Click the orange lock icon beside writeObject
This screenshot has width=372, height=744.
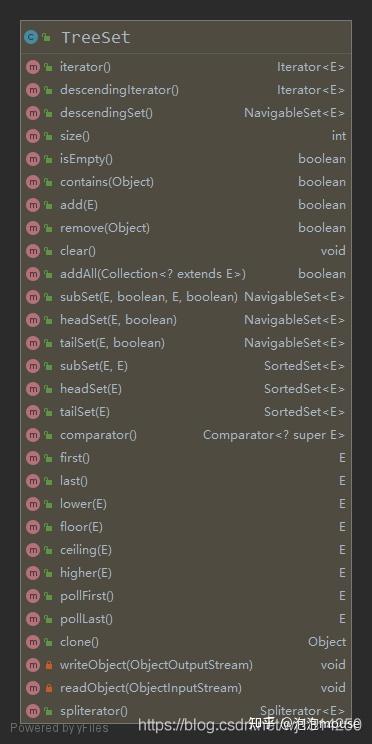[x=48, y=665]
